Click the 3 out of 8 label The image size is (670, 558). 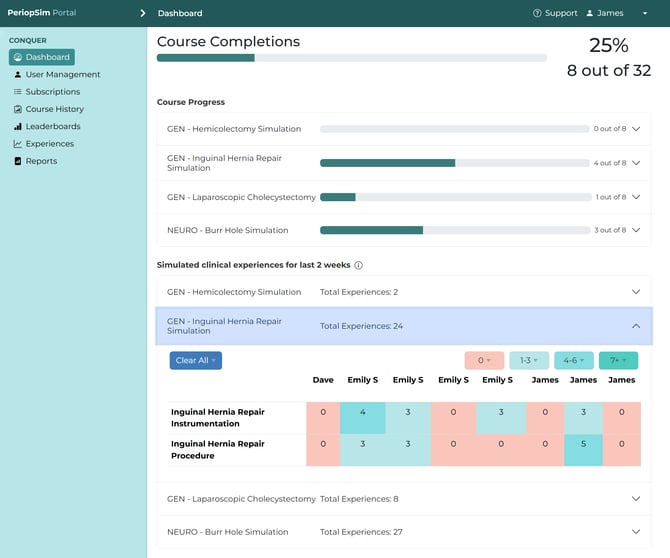click(610, 230)
